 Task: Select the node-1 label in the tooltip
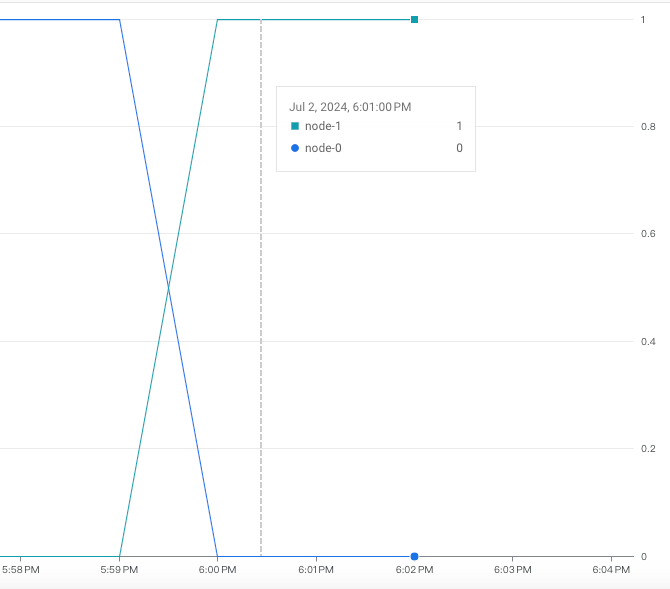[323, 126]
